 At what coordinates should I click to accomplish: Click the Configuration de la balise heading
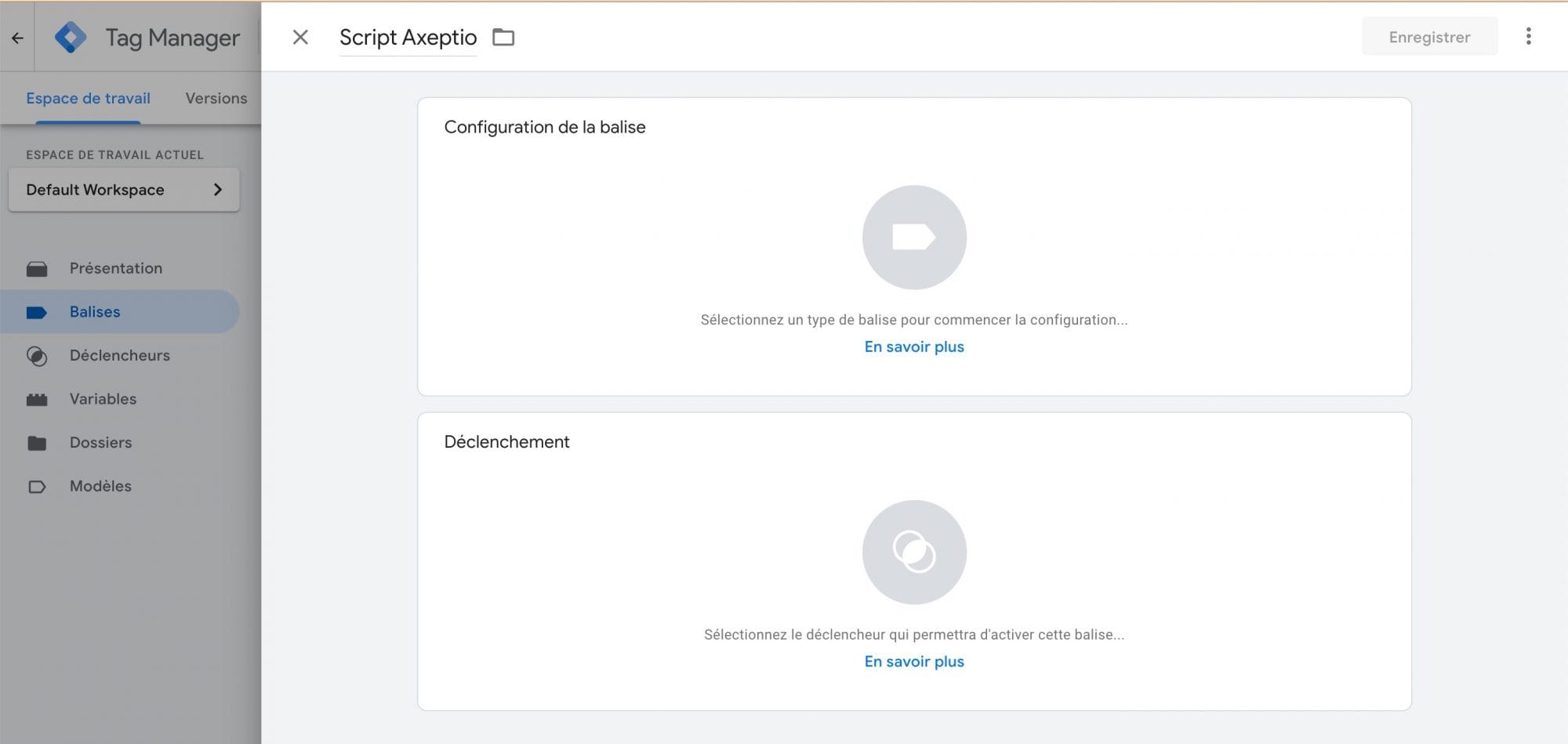pyautogui.click(x=545, y=127)
